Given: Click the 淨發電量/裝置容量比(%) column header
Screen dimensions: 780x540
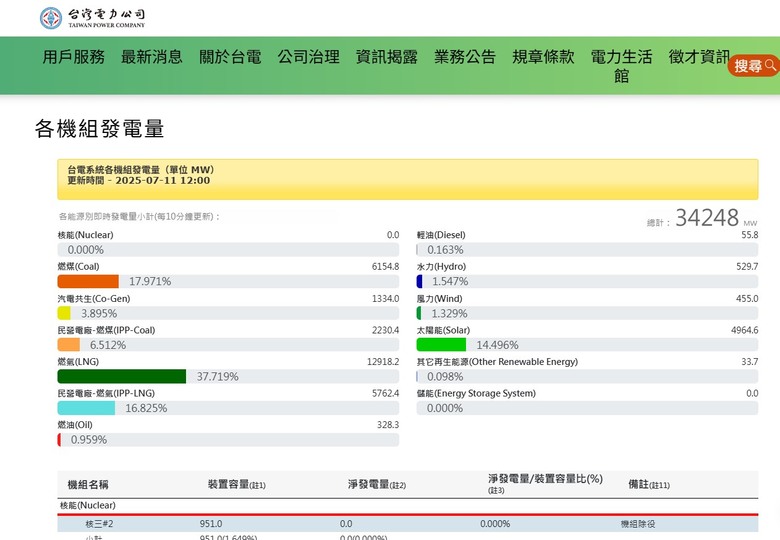Looking at the screenshot, I should [x=545, y=484].
